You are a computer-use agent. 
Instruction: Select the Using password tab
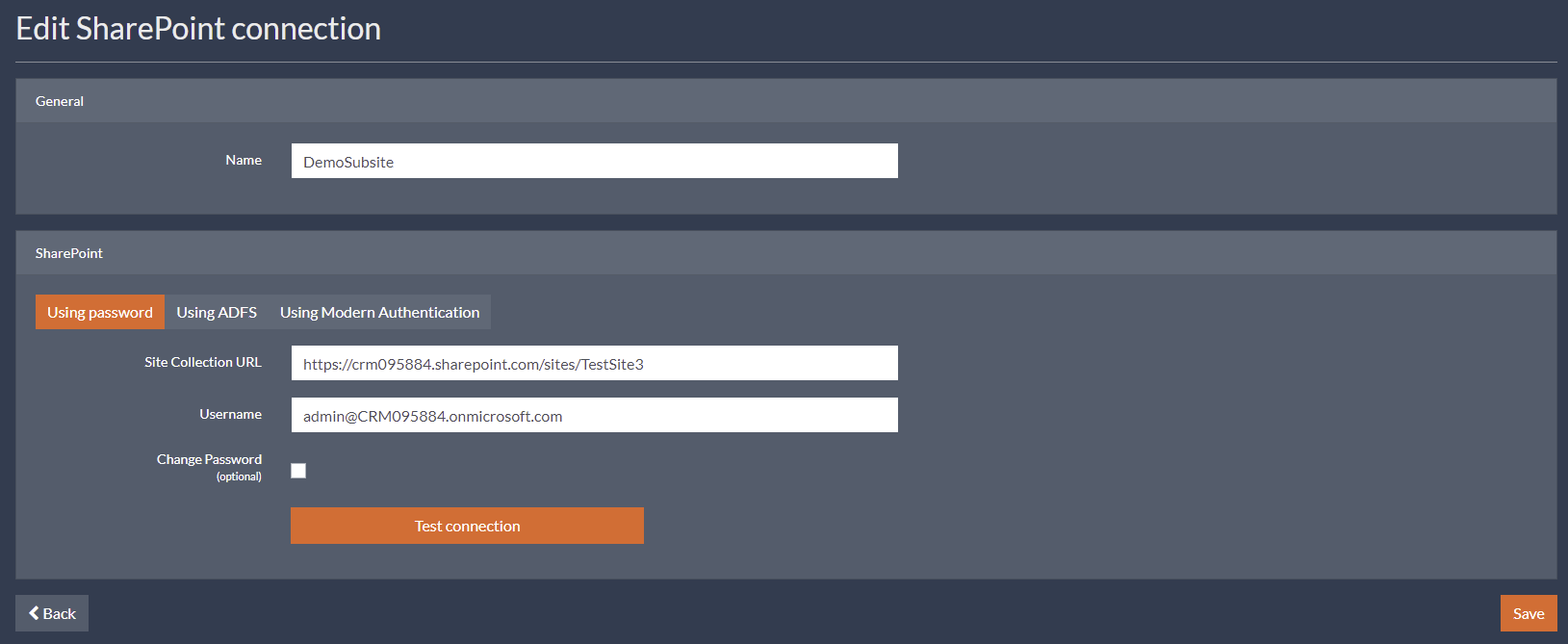[x=100, y=312]
